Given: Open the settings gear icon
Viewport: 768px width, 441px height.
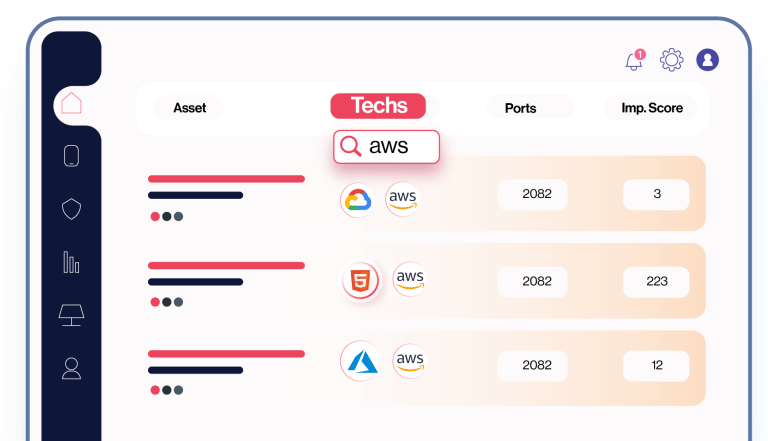Looking at the screenshot, I should (671, 60).
